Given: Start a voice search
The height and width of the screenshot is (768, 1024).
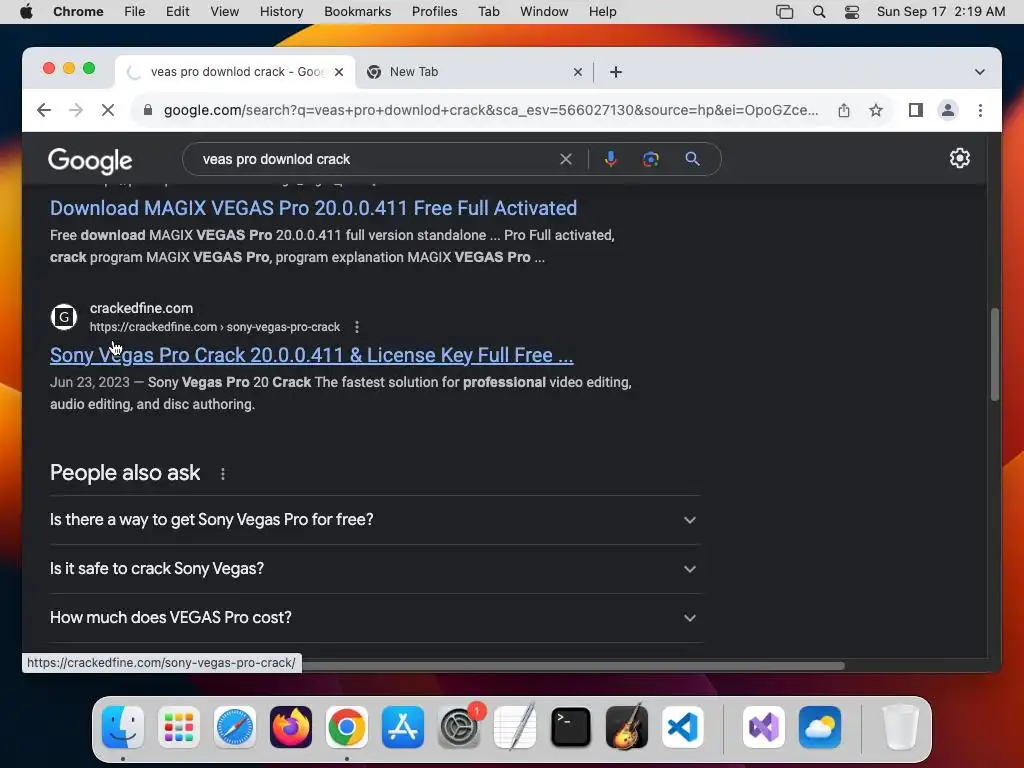Looking at the screenshot, I should pyautogui.click(x=611, y=159).
